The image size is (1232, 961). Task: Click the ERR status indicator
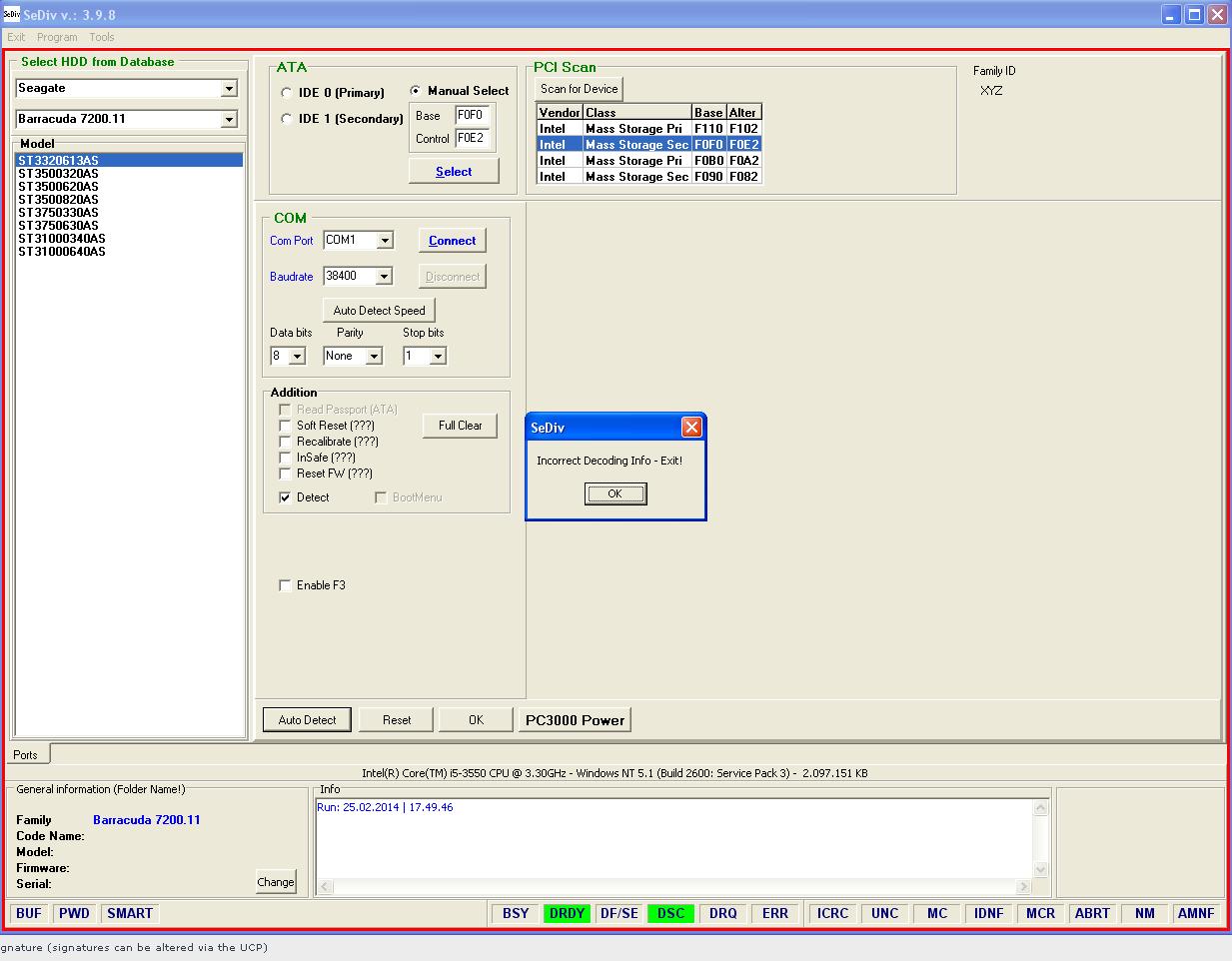click(775, 913)
